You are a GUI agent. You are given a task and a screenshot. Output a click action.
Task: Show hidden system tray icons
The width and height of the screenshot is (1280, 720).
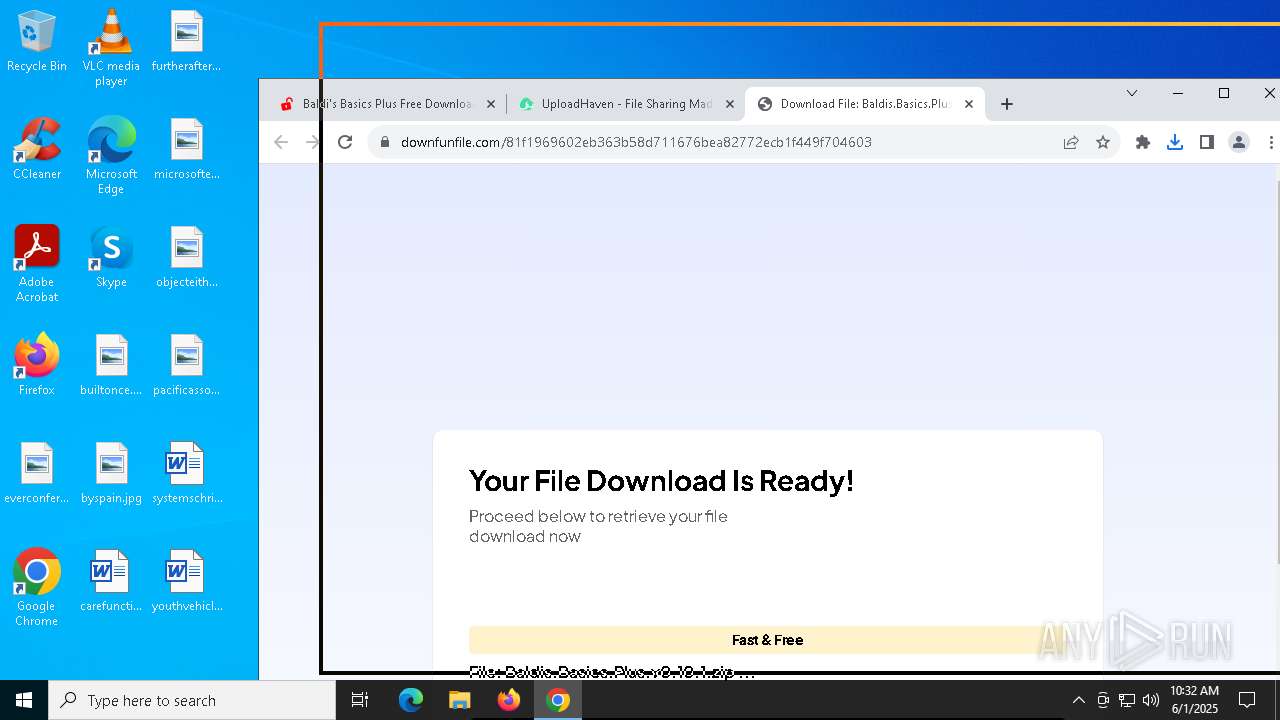[1078, 700]
